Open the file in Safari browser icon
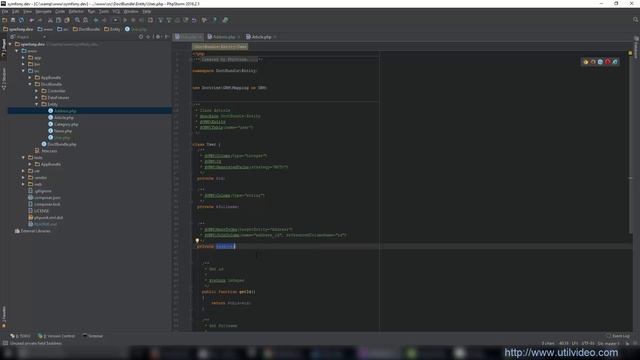 pyautogui.click(x=600, y=62)
